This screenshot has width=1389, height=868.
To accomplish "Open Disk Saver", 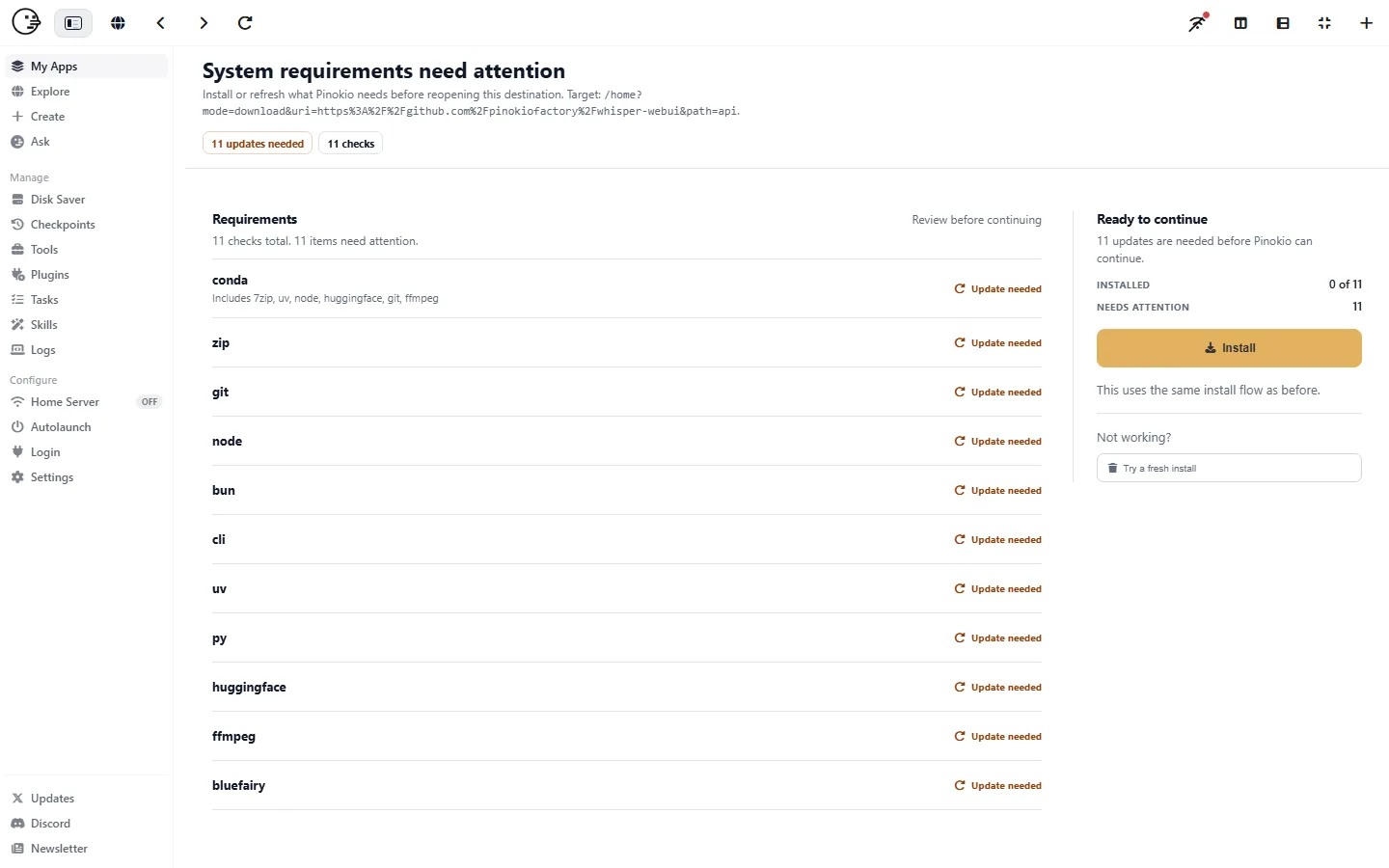I will click(x=86, y=200).
